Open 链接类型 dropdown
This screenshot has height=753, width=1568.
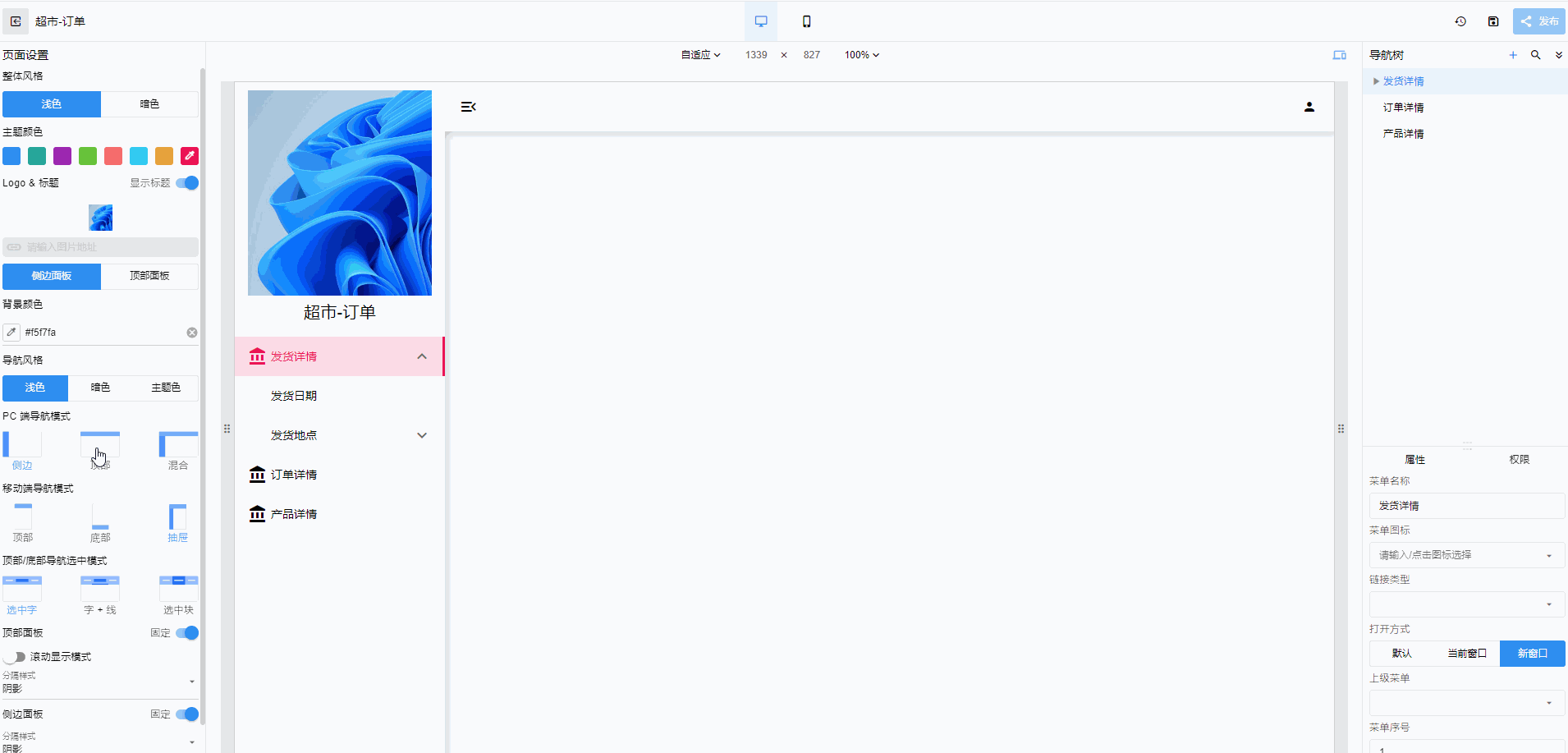tap(1467, 604)
